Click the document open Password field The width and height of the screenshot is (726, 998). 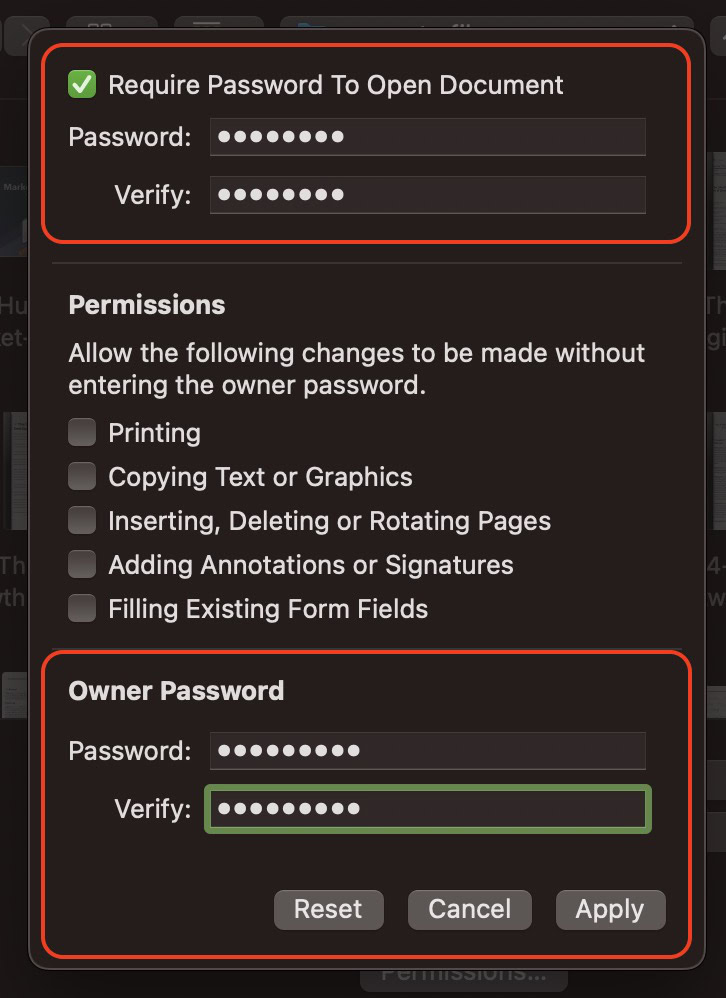427,137
